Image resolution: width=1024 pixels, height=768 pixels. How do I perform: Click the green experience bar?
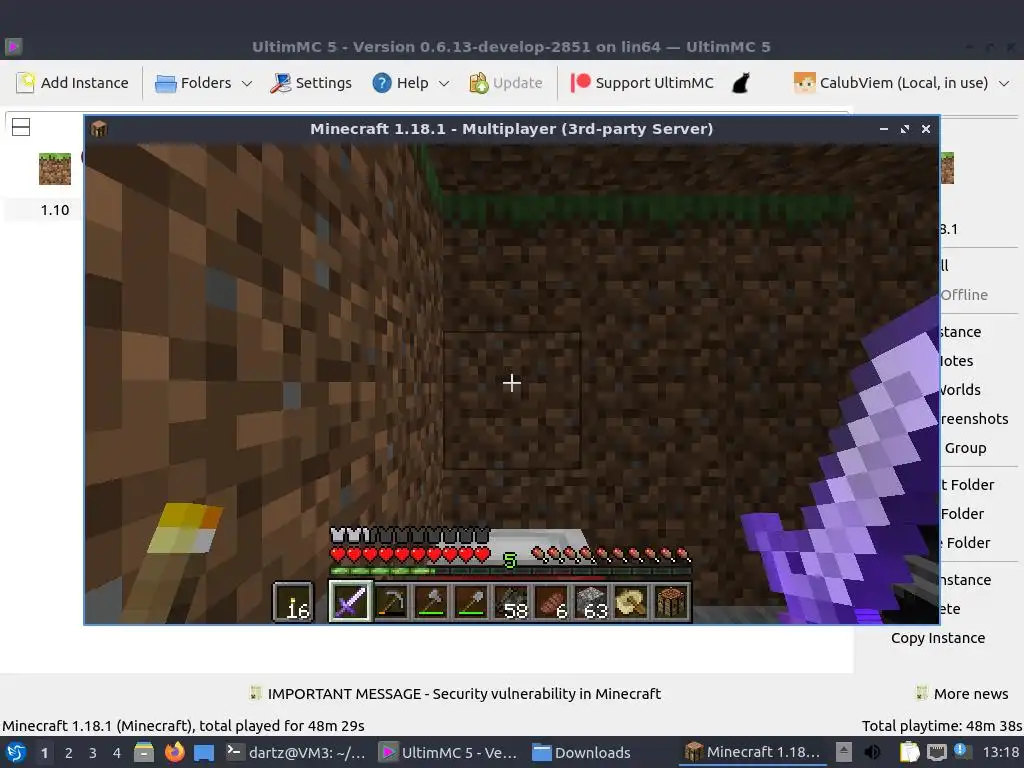click(510, 571)
